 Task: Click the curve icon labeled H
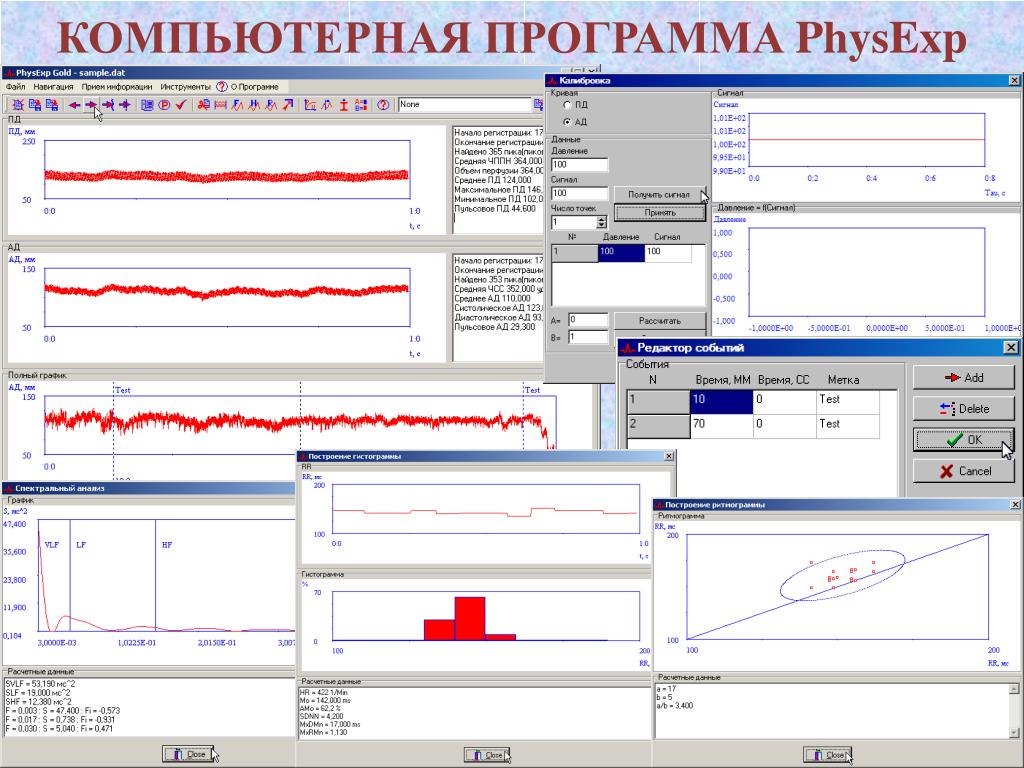coord(255,104)
